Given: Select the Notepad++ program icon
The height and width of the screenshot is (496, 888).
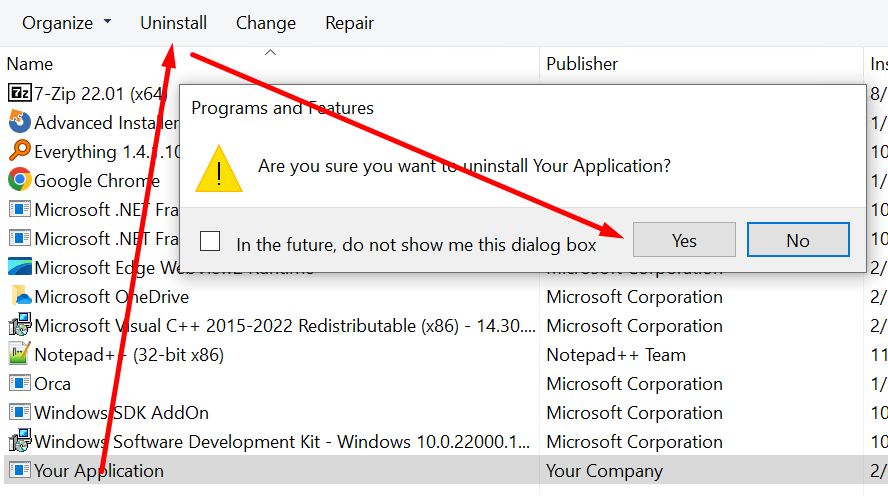Looking at the screenshot, I should 19,353.
